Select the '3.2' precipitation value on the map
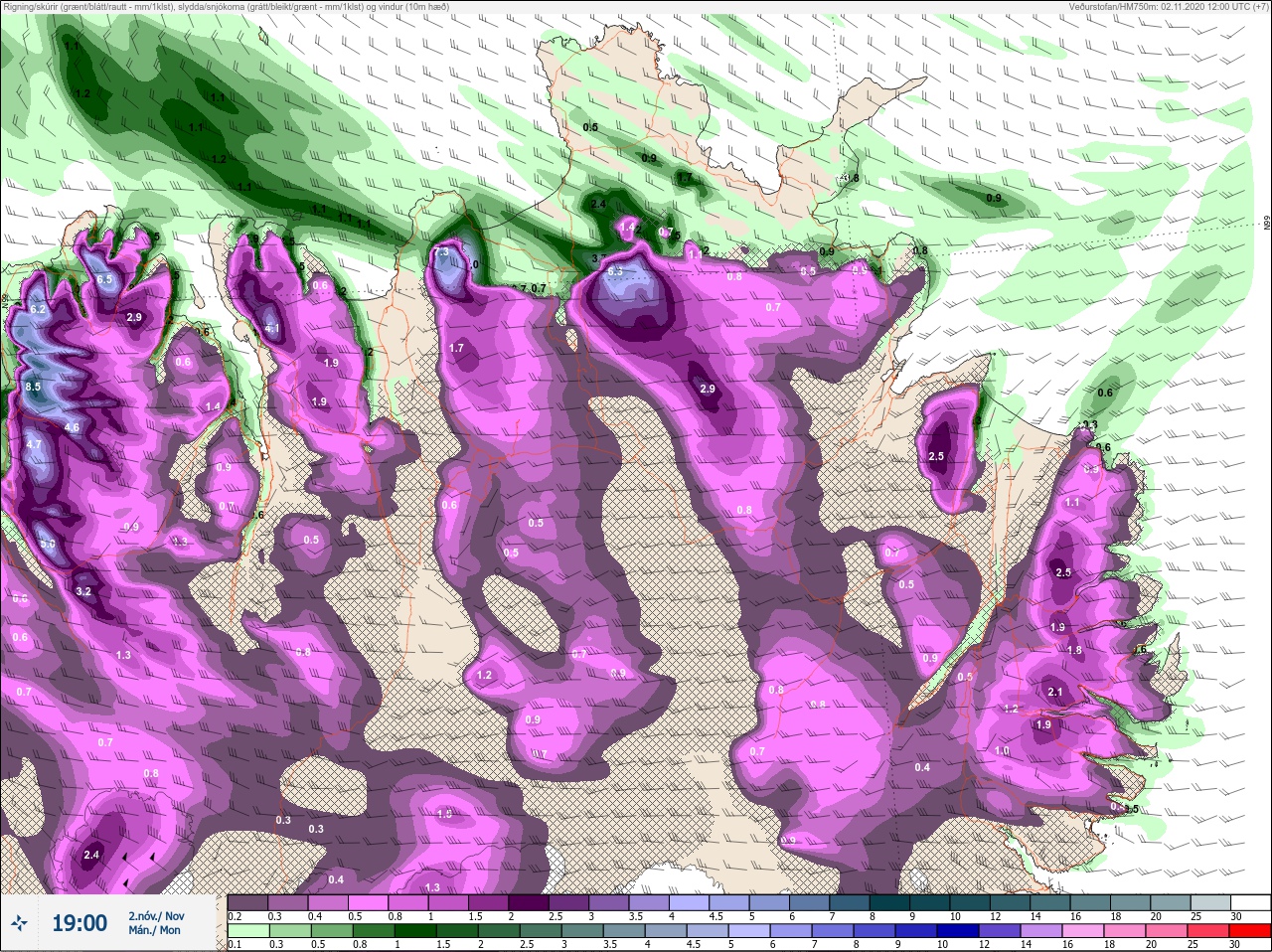This screenshot has height=952, width=1272. click(83, 592)
